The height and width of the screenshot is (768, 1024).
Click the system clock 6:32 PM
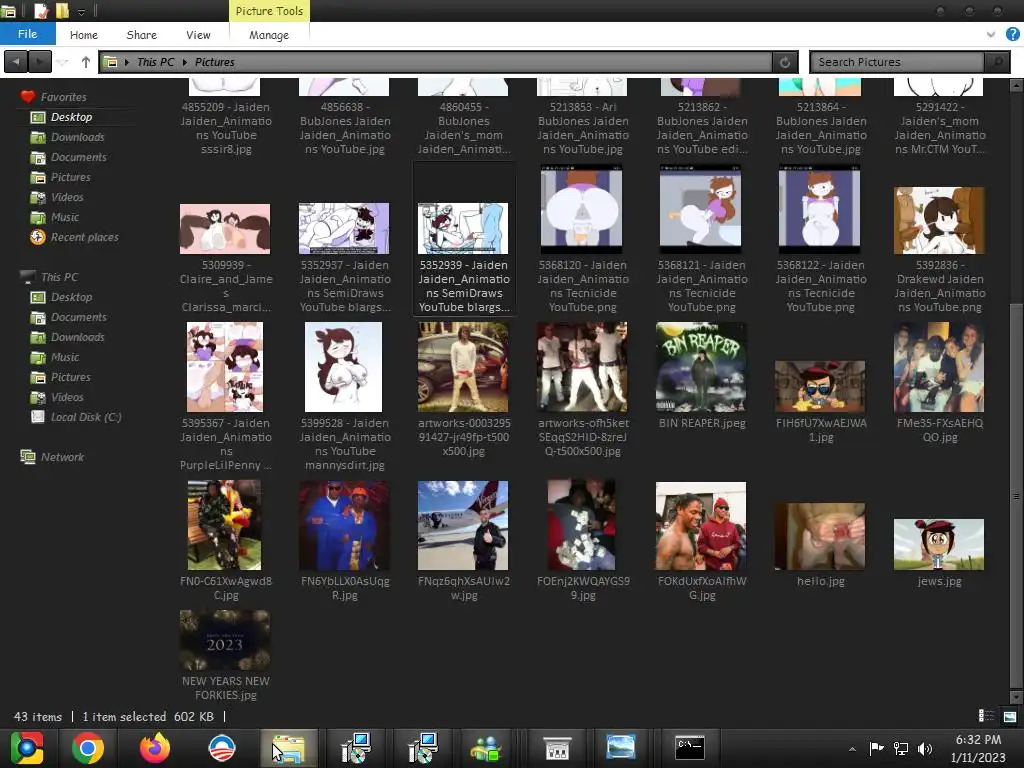[x=978, y=740]
